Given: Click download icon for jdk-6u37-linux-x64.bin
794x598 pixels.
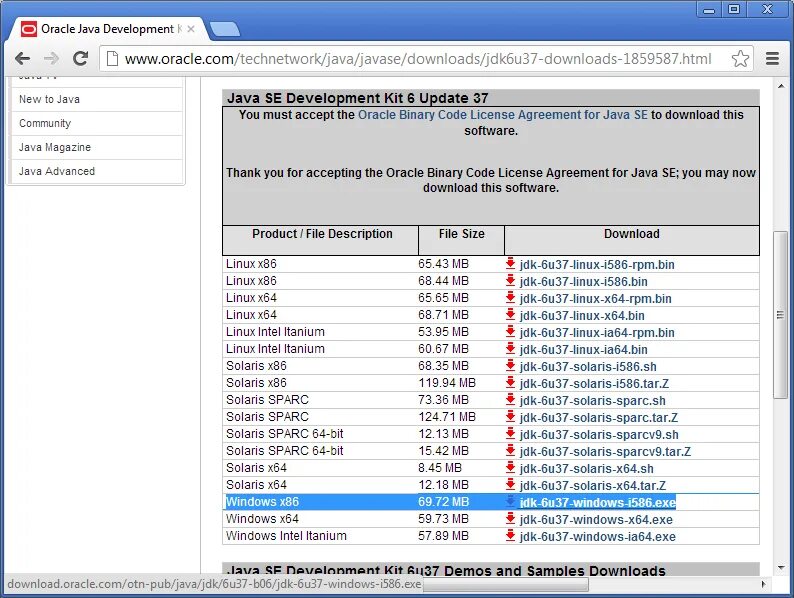Looking at the screenshot, I should click(510, 314).
